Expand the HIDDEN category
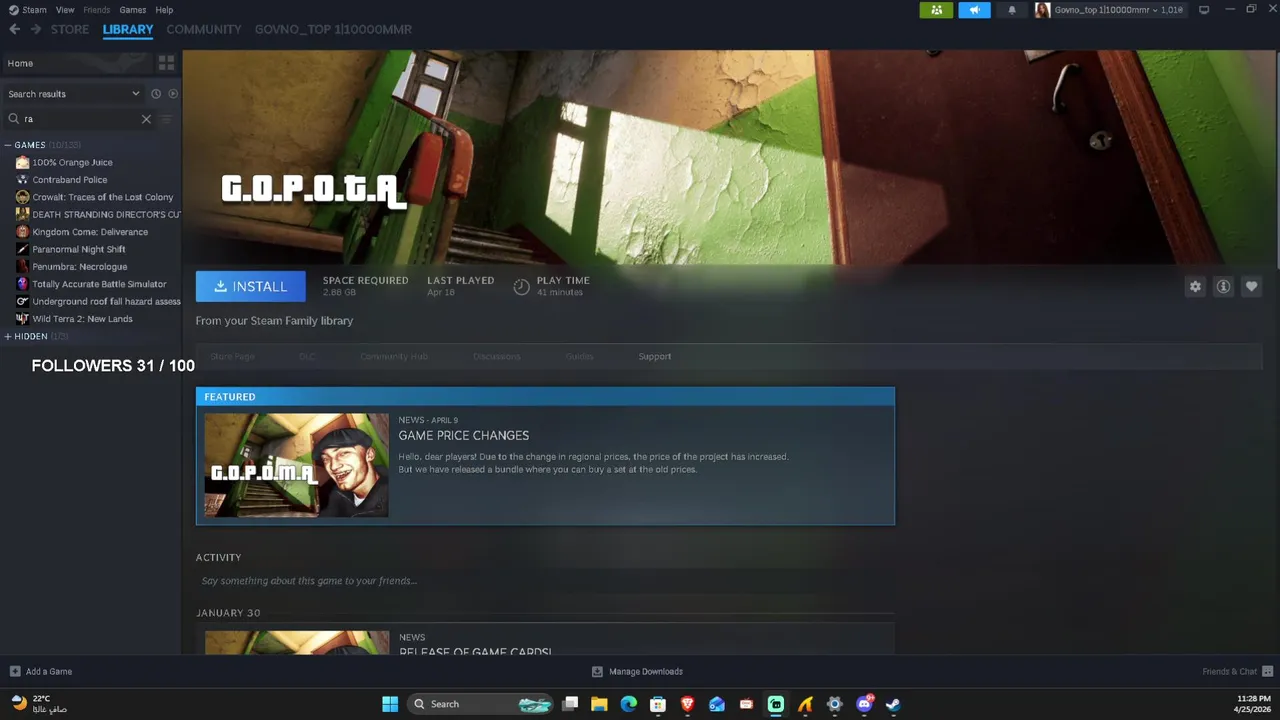Image resolution: width=1280 pixels, height=720 pixels. [8, 336]
